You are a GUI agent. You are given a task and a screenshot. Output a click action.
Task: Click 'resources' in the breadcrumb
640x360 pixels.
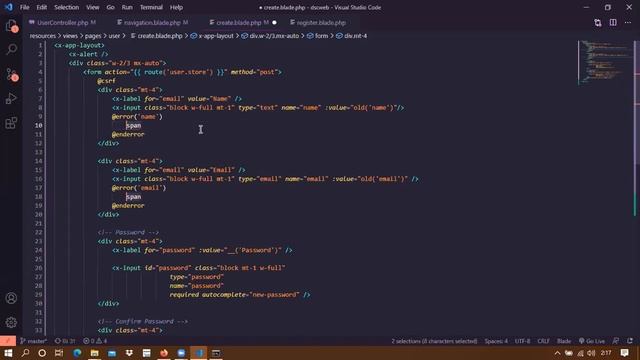click(x=42, y=36)
